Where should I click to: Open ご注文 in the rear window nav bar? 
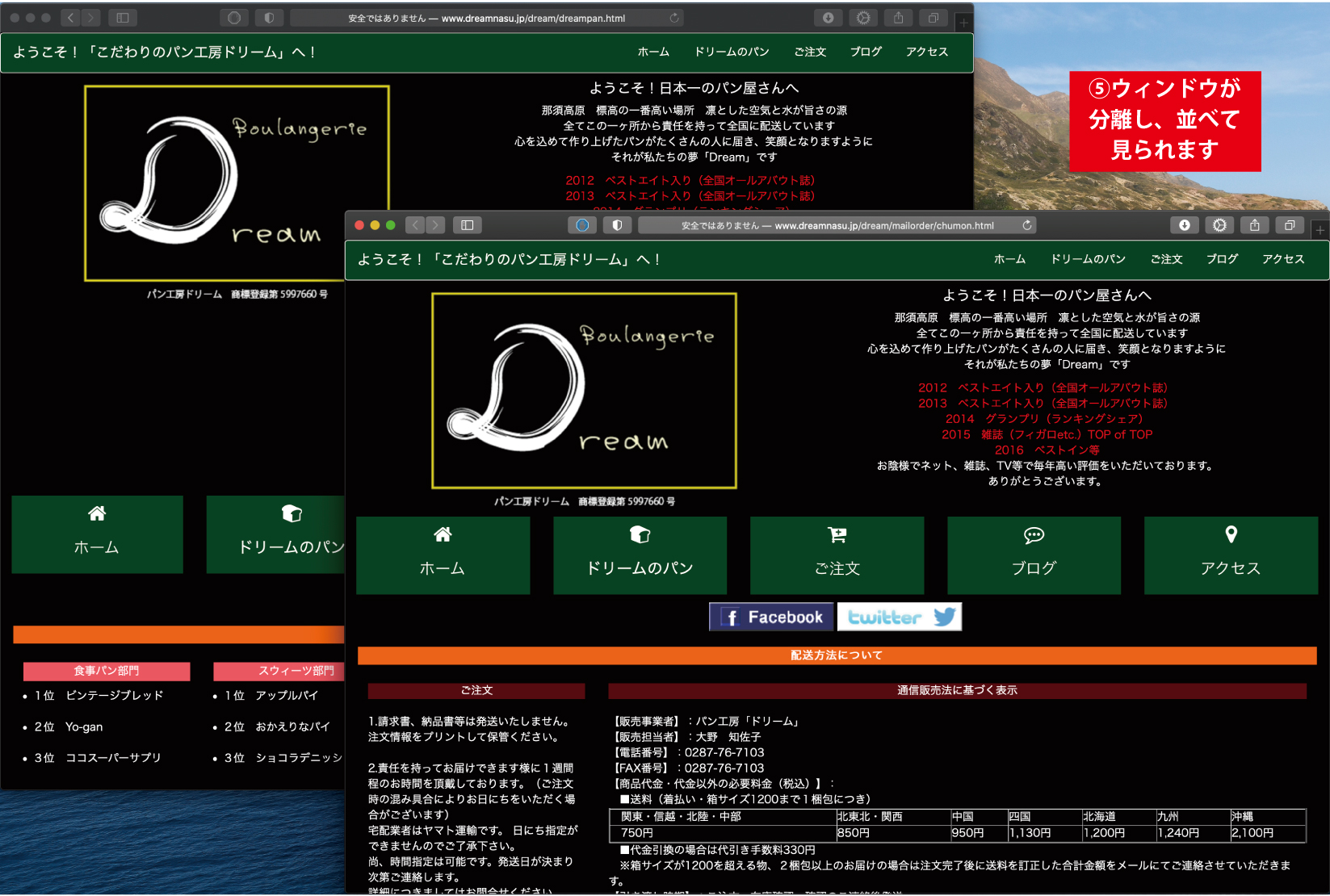tap(810, 52)
